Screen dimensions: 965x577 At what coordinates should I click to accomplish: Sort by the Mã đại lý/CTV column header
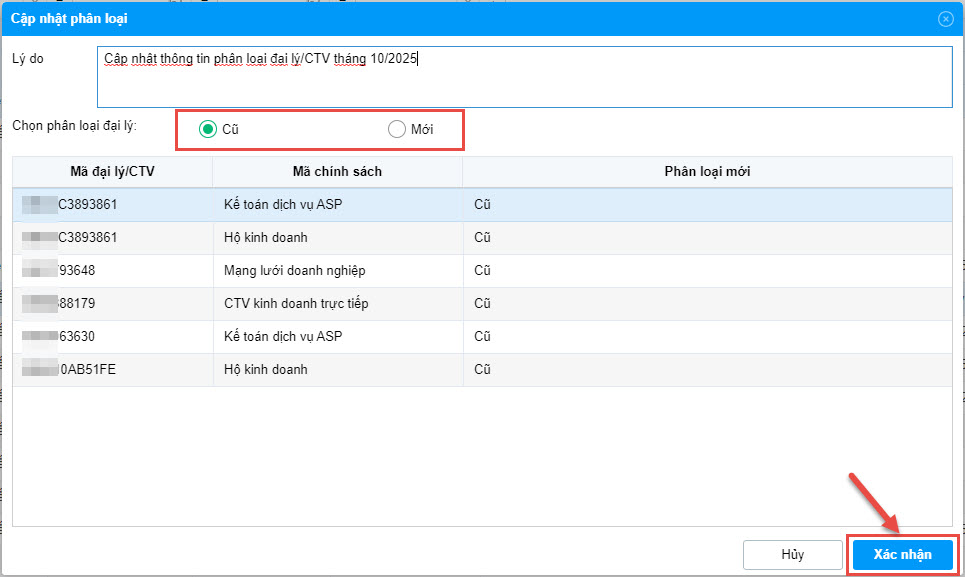point(112,171)
